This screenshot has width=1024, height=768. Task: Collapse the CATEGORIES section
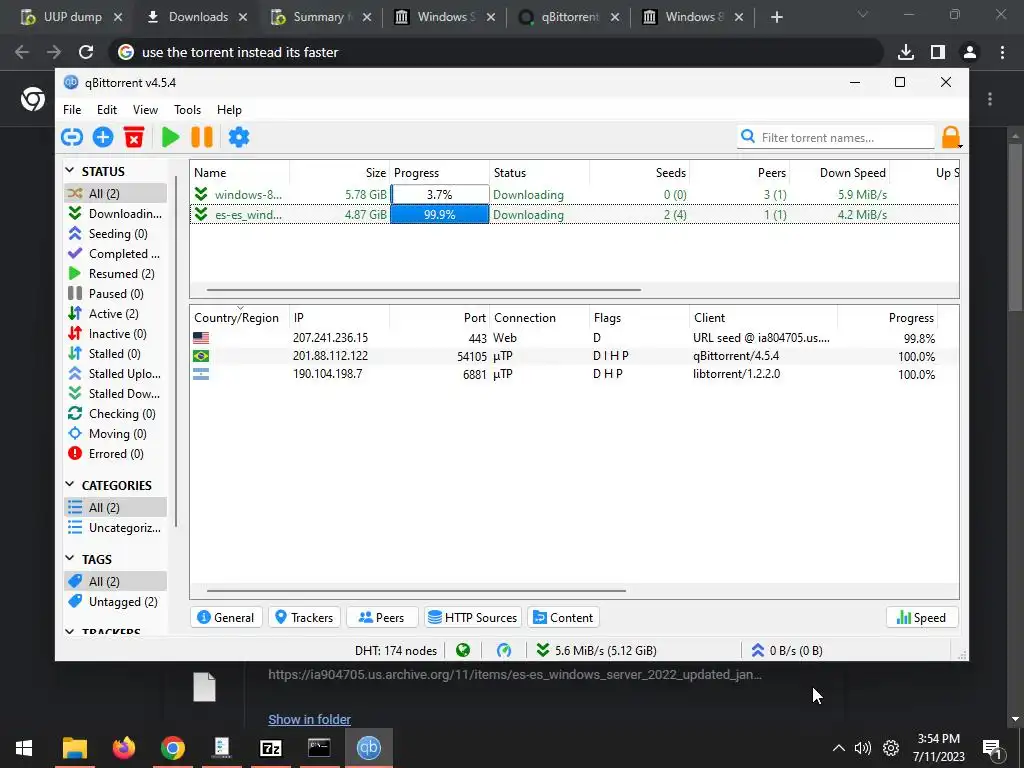(70, 485)
